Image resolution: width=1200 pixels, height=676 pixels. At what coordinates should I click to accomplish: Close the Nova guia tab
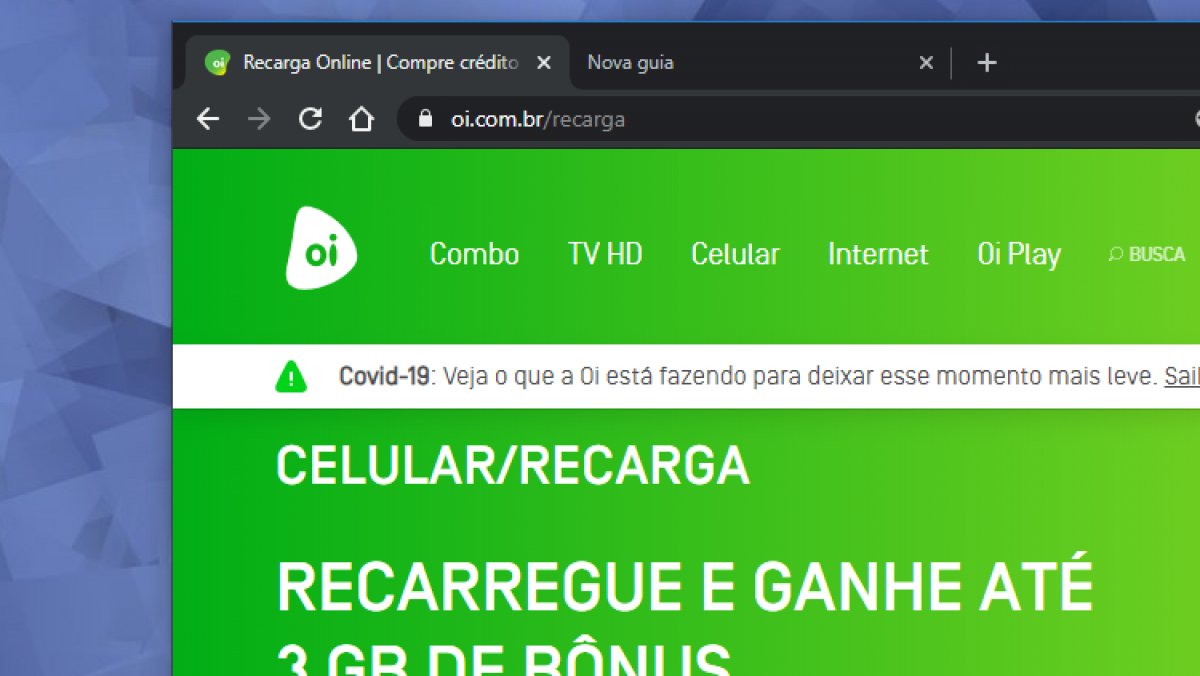click(x=926, y=63)
